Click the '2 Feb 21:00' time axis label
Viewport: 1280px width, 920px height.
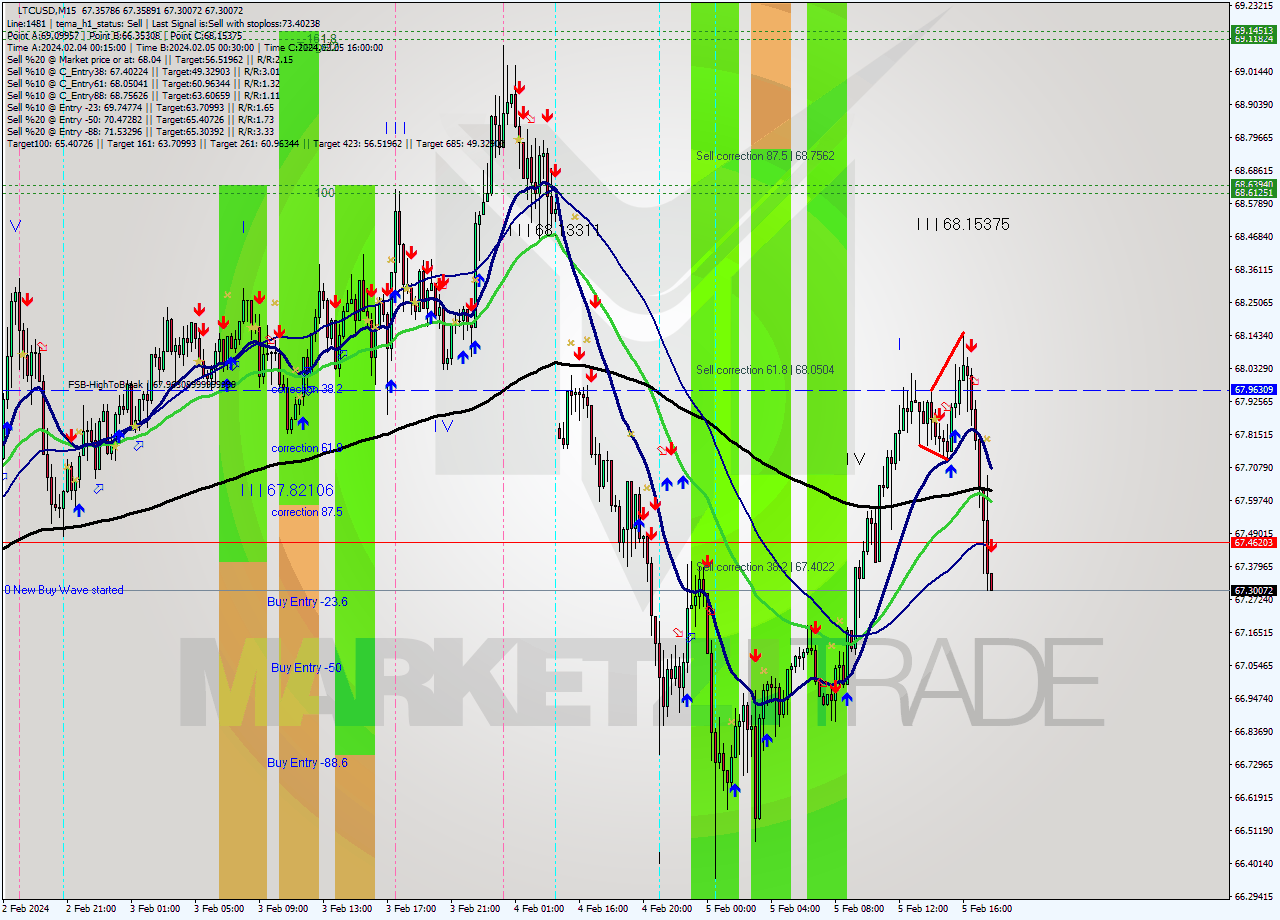click(x=93, y=909)
